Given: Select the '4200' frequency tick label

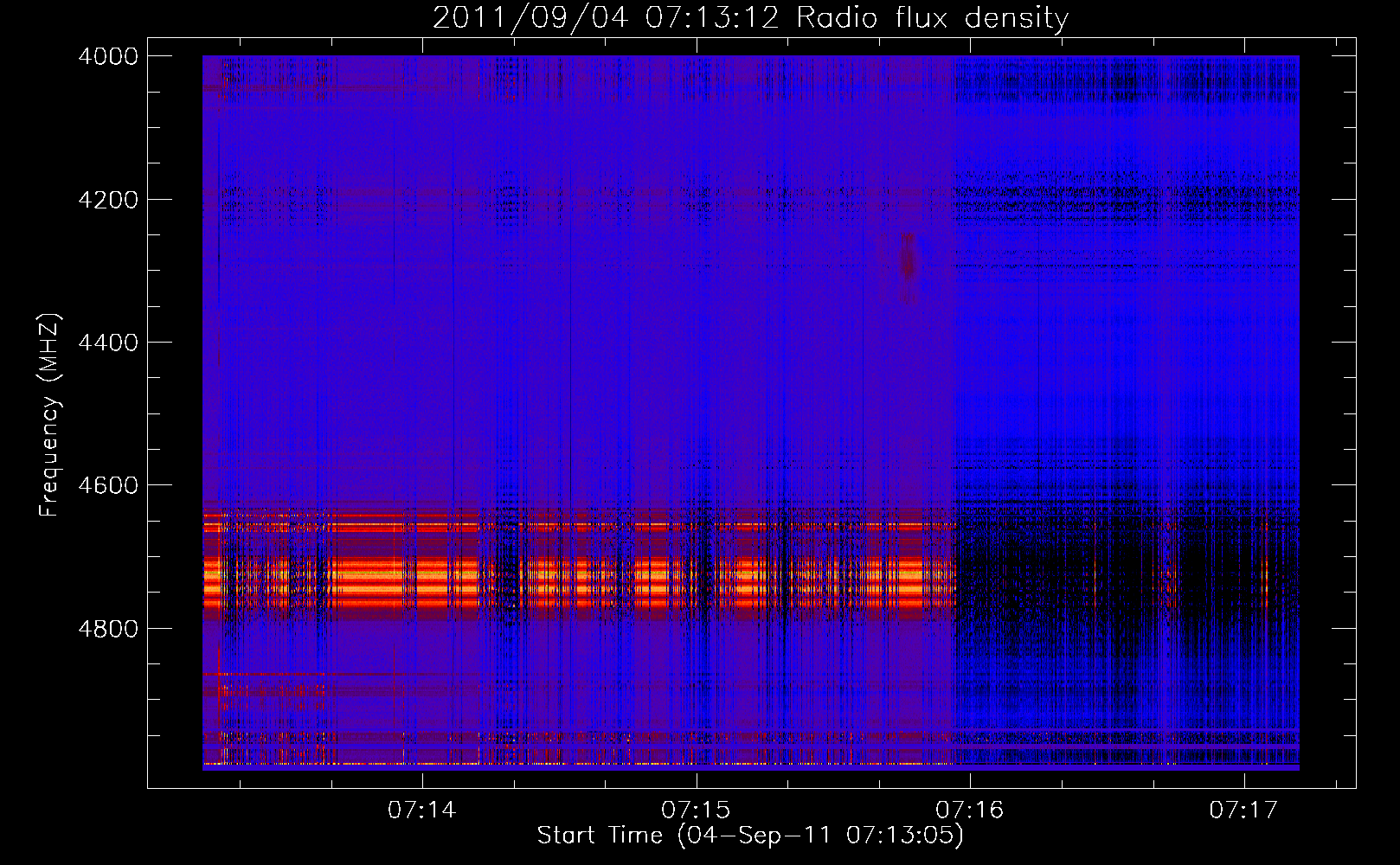Looking at the screenshot, I should point(108,200).
